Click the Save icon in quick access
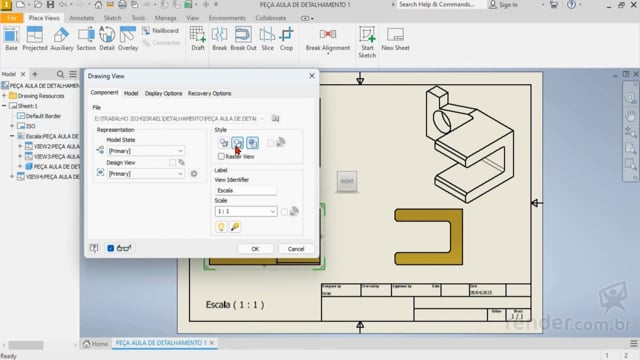Viewport: 640px width, 360px height. tap(50, 5)
